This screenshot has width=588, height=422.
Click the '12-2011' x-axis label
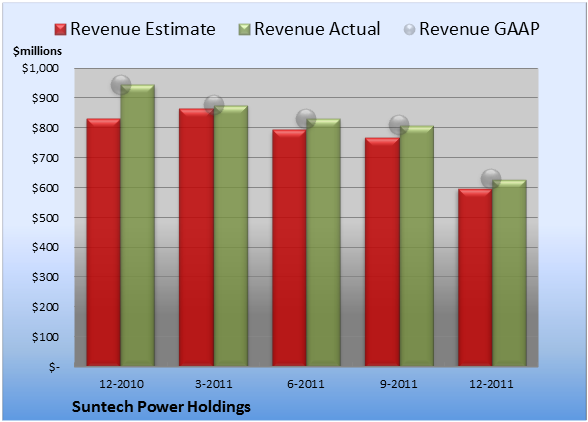tap(491, 384)
